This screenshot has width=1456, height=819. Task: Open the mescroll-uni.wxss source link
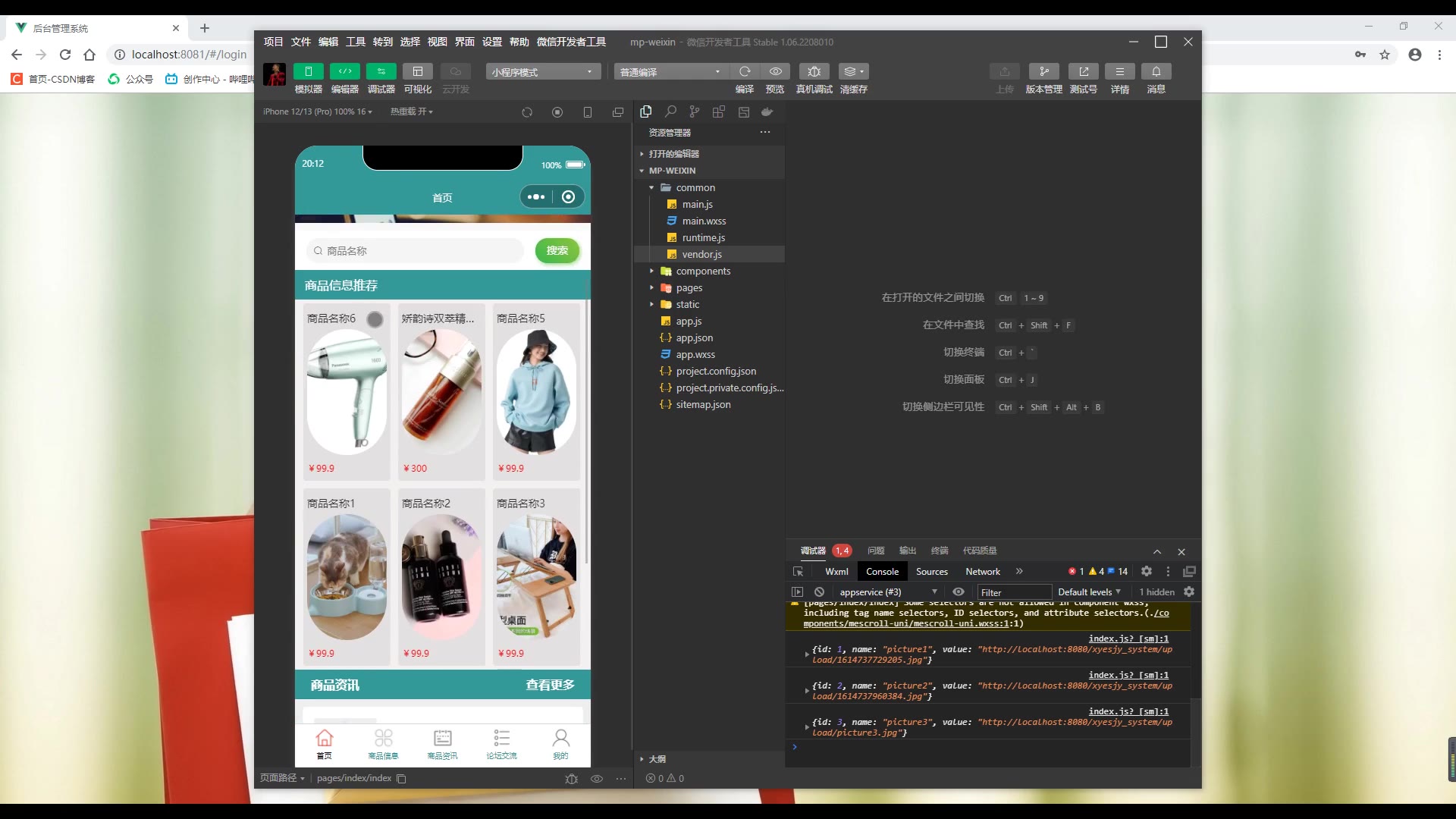(986, 618)
